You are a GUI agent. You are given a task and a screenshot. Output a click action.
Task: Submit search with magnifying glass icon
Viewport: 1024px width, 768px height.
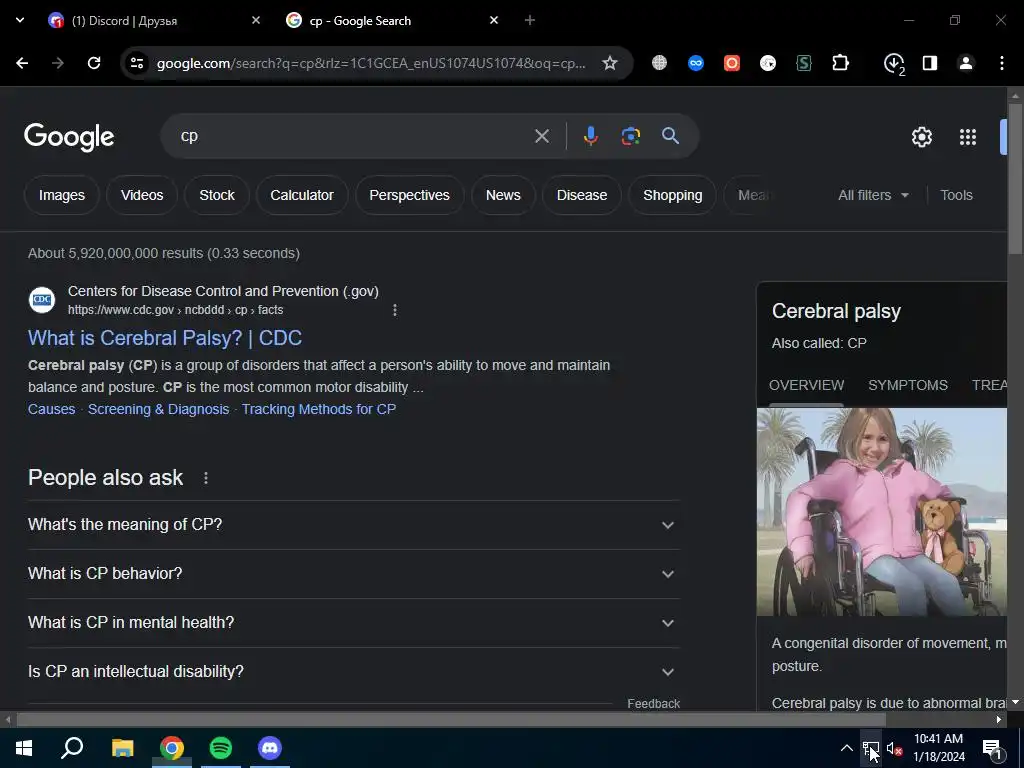tap(671, 136)
